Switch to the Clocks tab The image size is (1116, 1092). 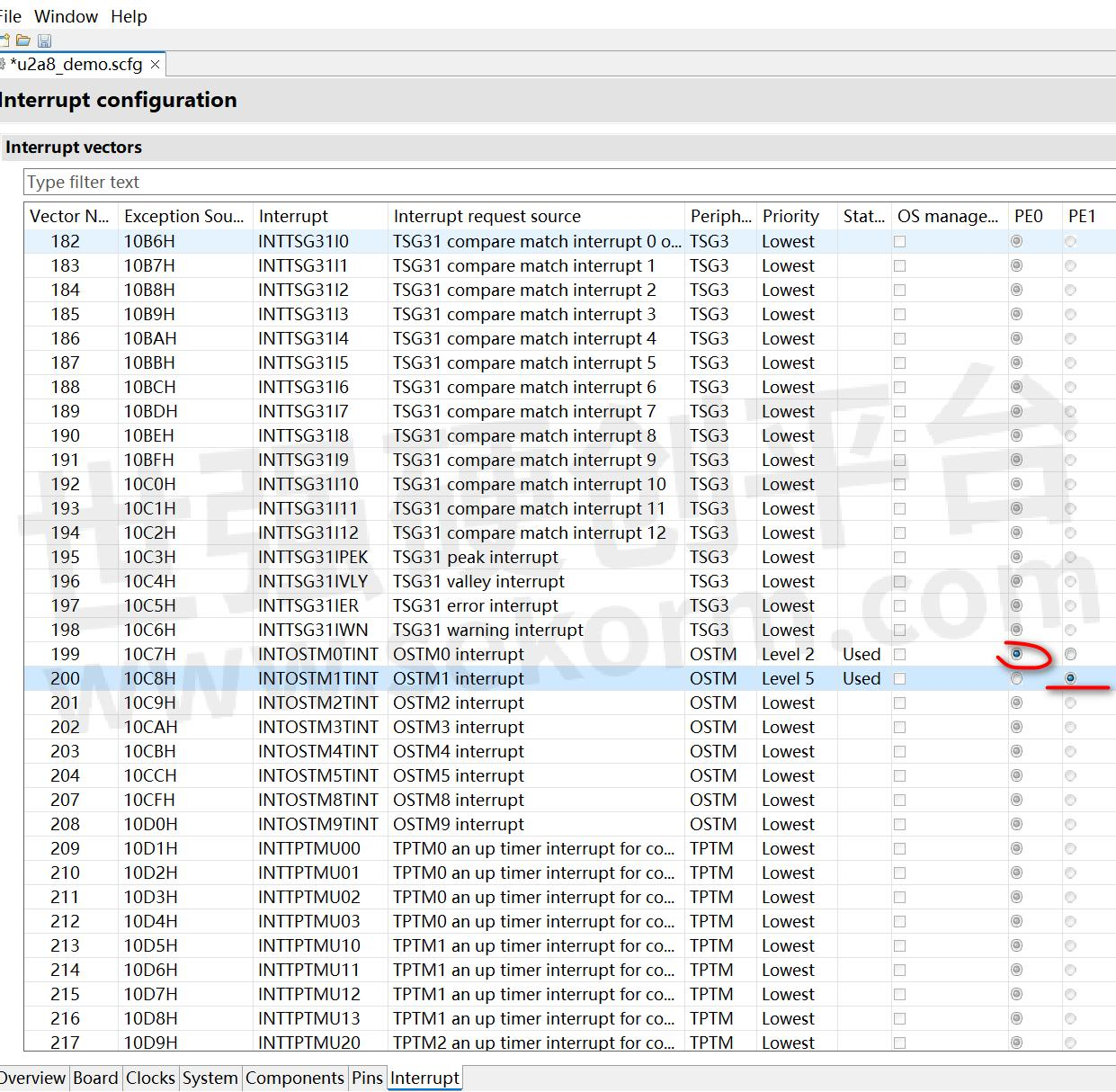(150, 1078)
